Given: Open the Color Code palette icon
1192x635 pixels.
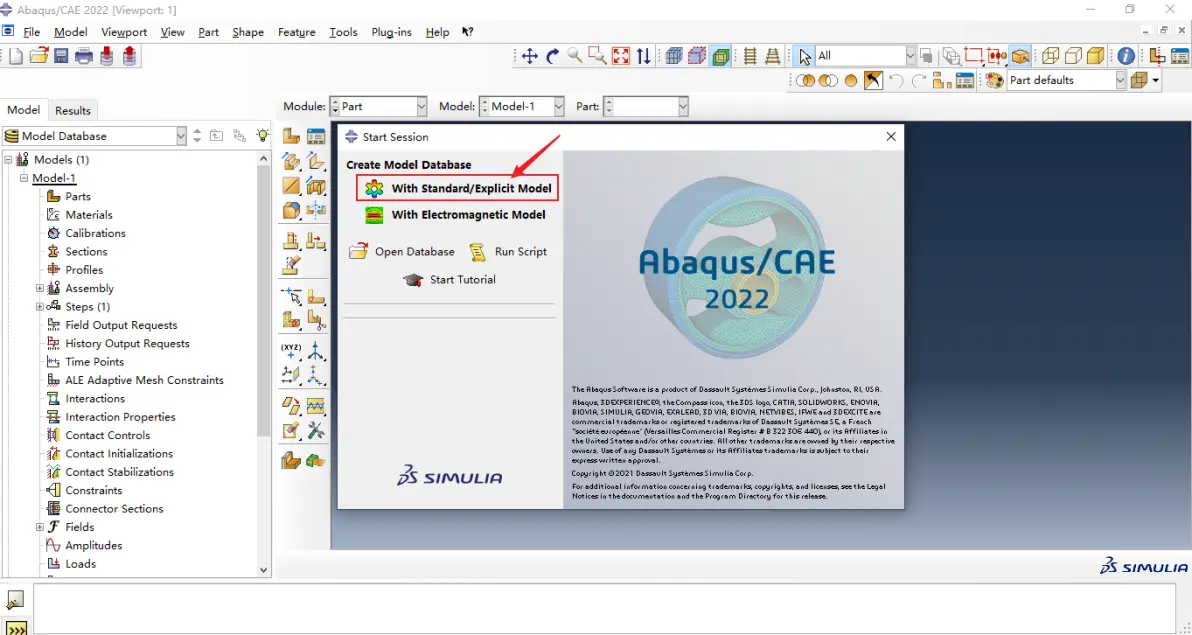Looking at the screenshot, I should 994,80.
